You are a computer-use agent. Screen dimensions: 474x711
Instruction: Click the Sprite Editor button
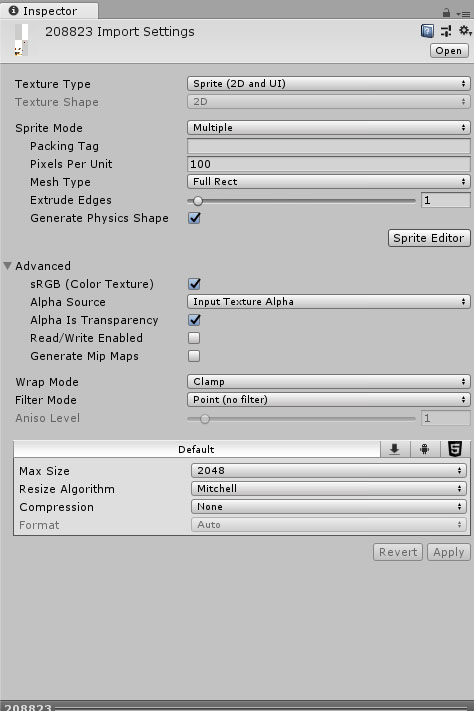coord(429,238)
